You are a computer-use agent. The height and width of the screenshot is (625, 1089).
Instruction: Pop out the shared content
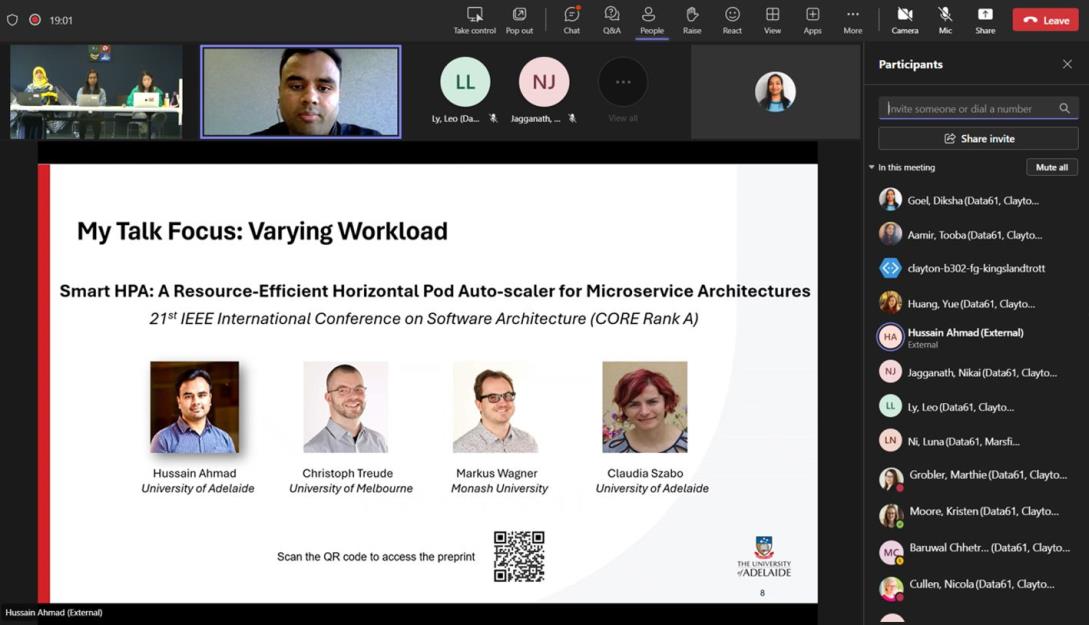tap(519, 20)
